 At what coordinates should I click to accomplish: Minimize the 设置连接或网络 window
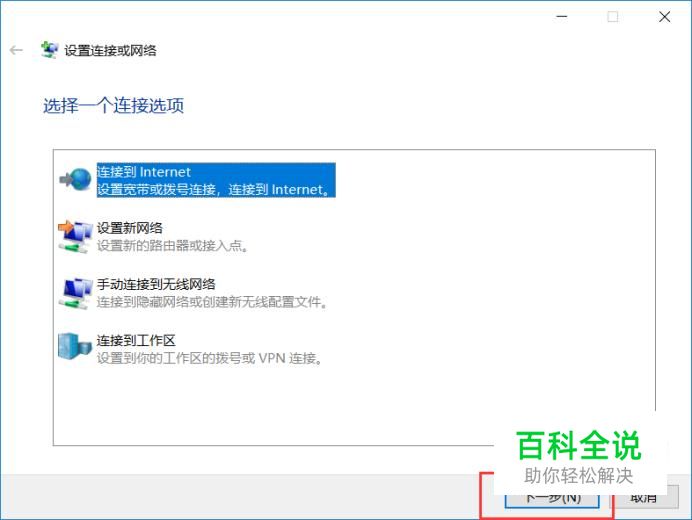click(562, 17)
